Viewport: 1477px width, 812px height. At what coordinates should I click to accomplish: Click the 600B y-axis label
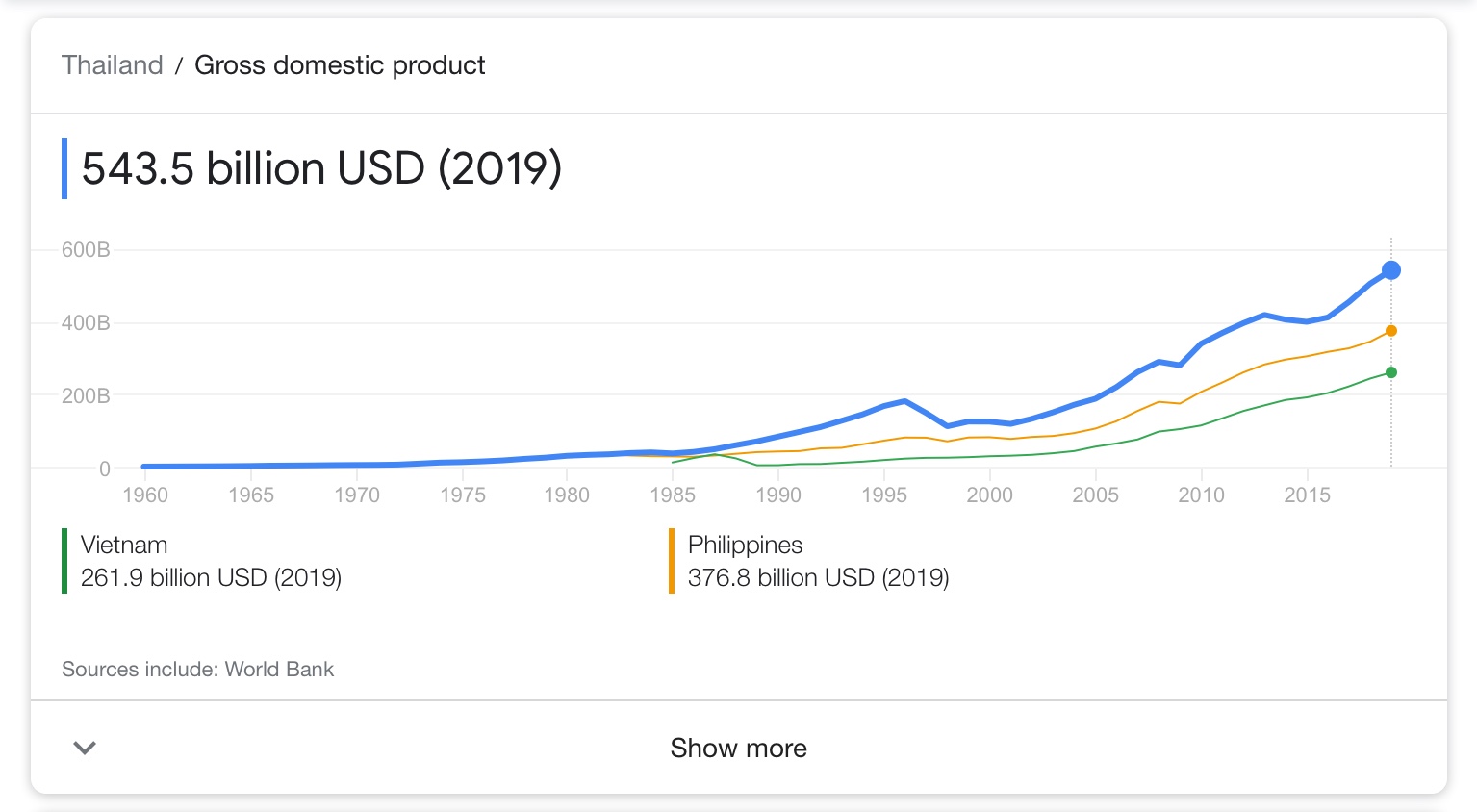click(x=86, y=250)
